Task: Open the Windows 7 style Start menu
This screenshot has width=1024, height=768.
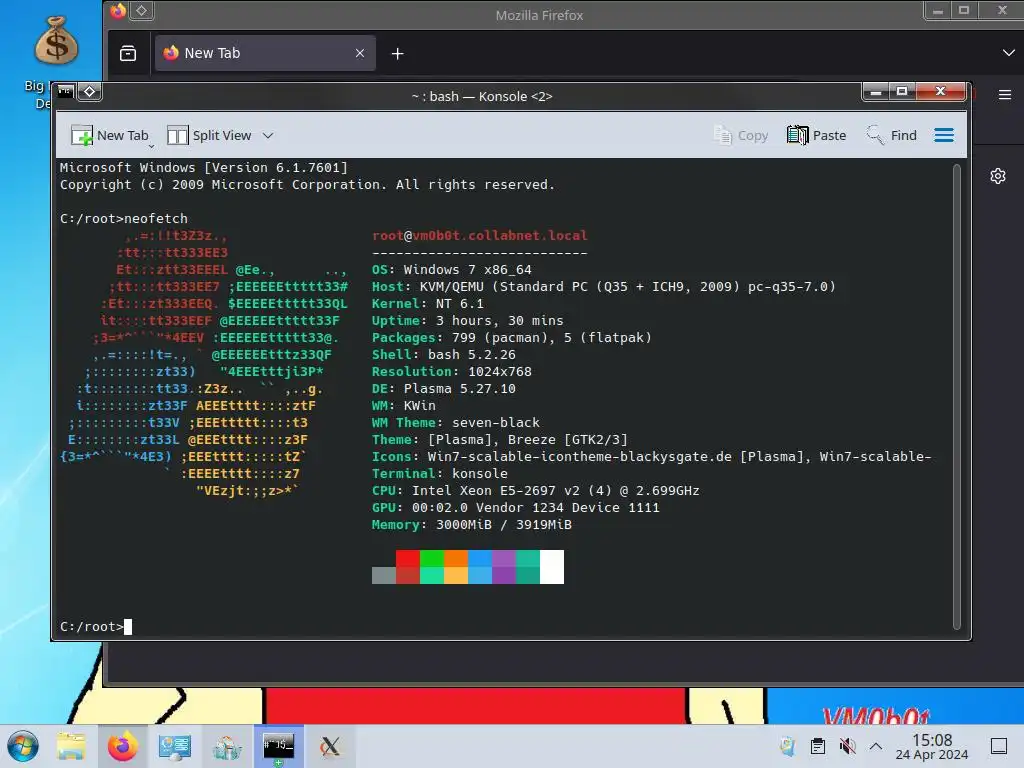Action: [23, 746]
